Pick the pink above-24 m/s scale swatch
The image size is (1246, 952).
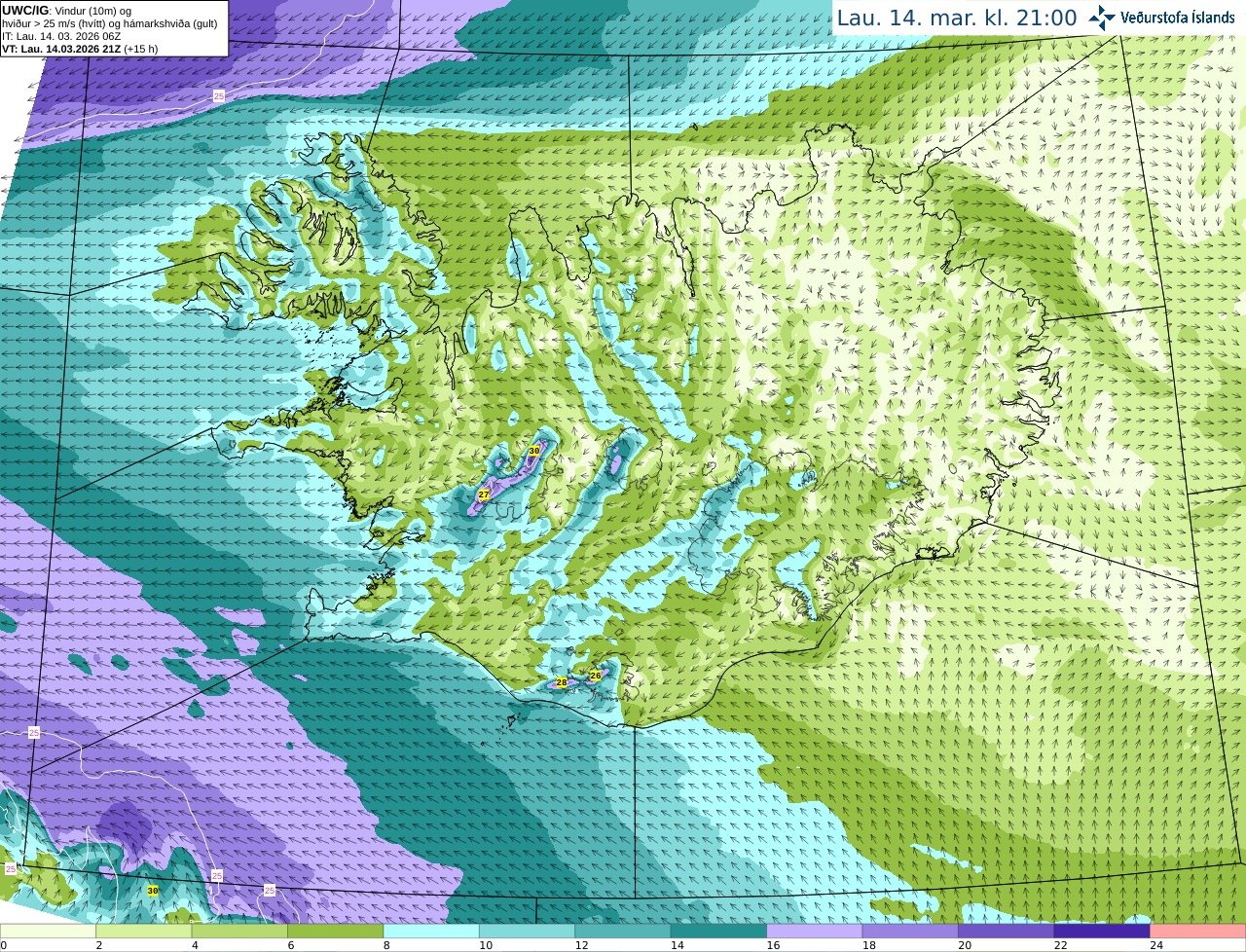click(1198, 932)
